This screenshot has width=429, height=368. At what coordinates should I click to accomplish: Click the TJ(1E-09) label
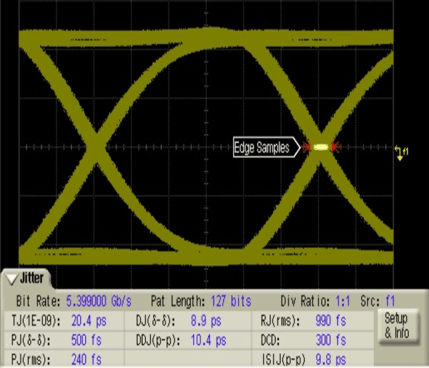coord(36,321)
